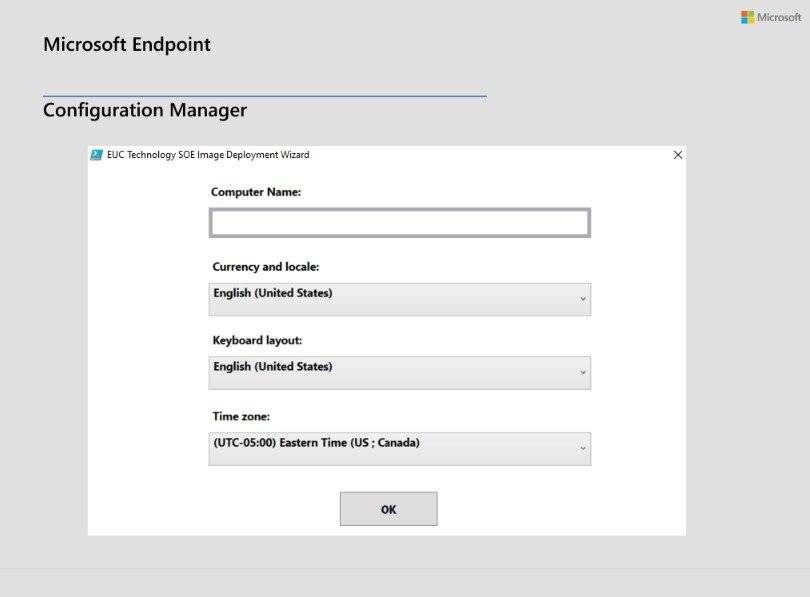
Task: Click inside the Computer Name text field
Action: 400,222
